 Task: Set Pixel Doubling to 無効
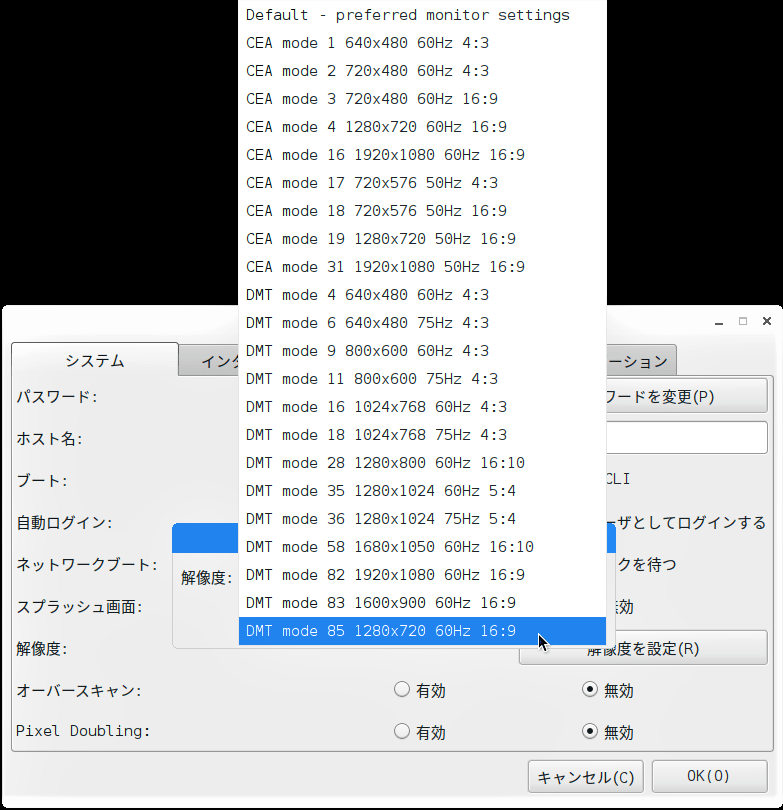pyautogui.click(x=590, y=731)
